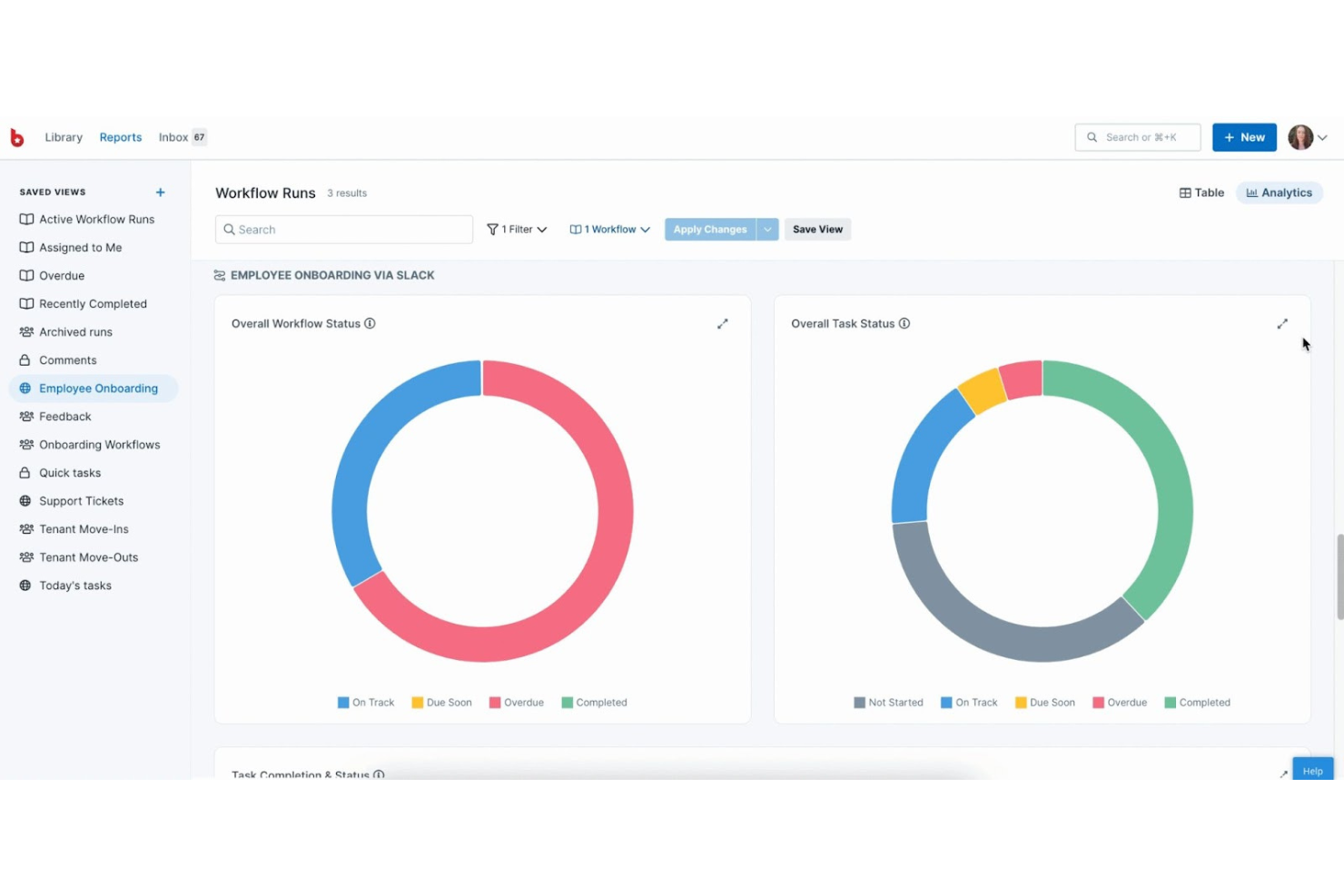Toggle Completed legend in Task Status chart
The width and height of the screenshot is (1344, 896).
[1197, 703]
